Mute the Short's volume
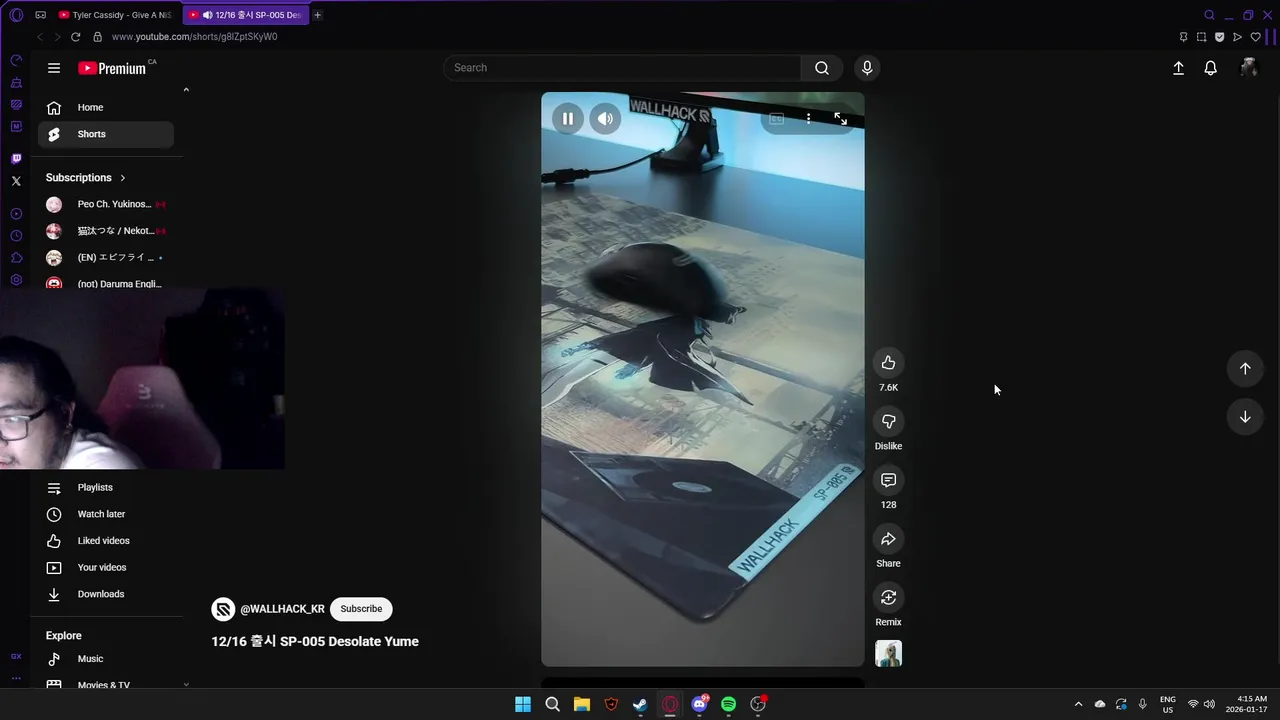This screenshot has height=720, width=1280. pos(605,119)
